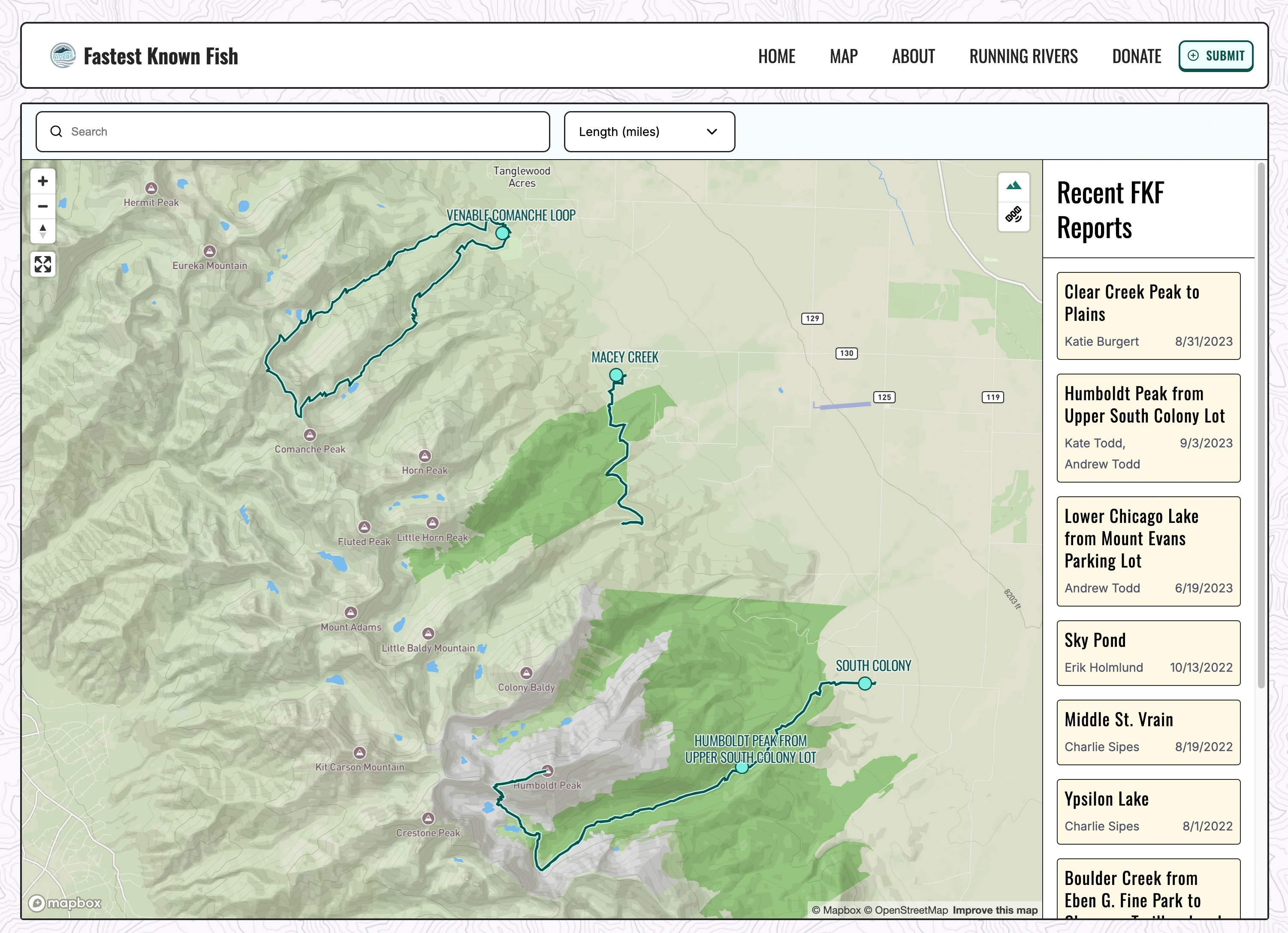Open the Sky Pond report by Erik Holmlund
The image size is (1288, 933).
(1148, 652)
